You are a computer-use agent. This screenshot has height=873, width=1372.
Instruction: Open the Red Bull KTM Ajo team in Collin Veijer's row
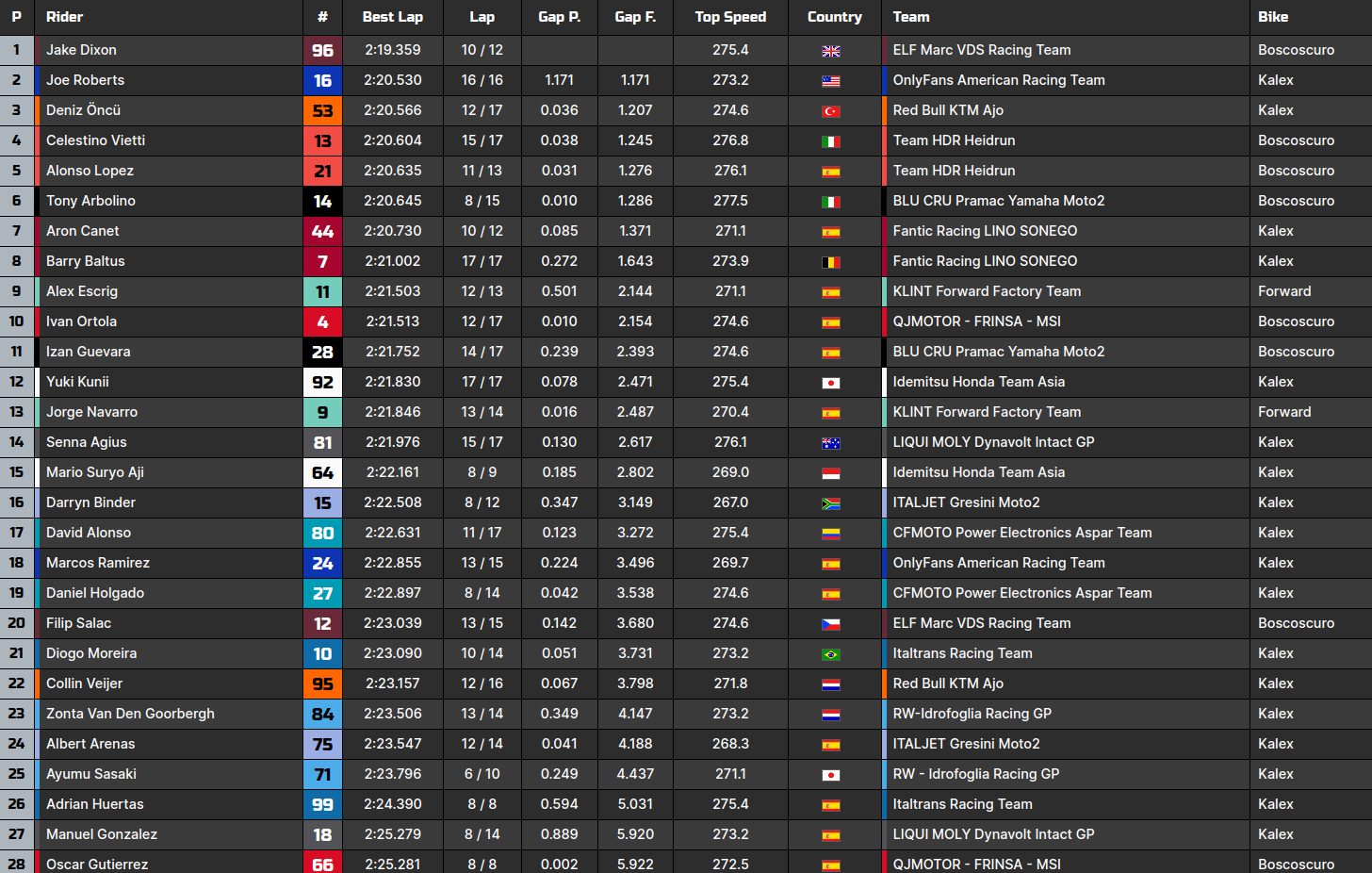948,684
